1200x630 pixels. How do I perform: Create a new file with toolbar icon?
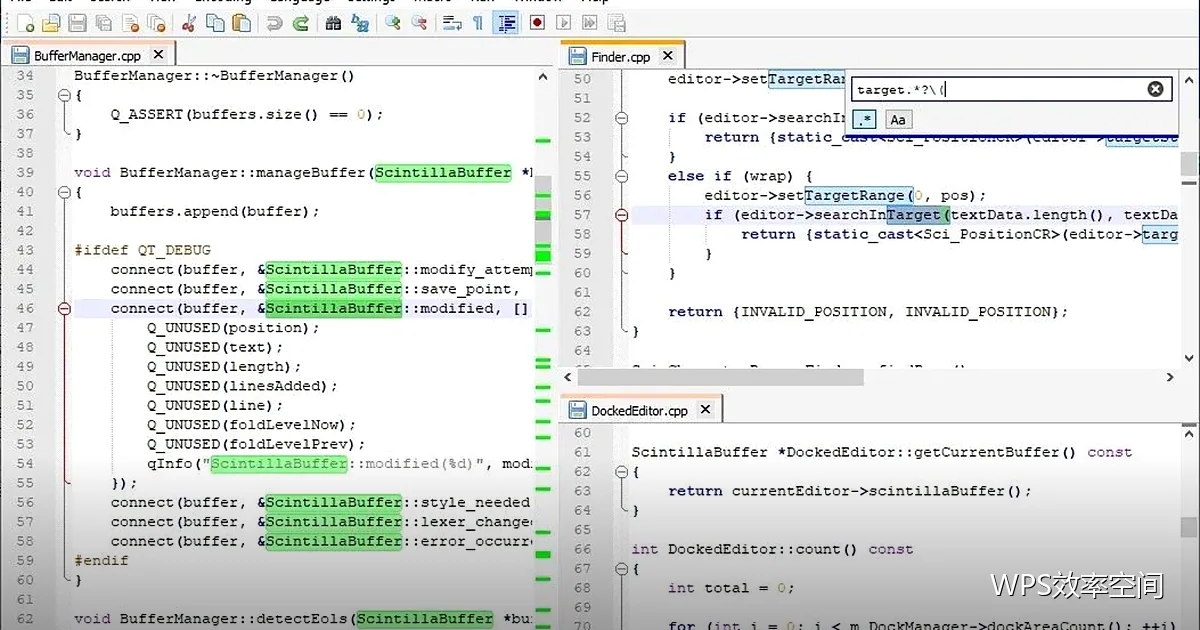pos(27,22)
